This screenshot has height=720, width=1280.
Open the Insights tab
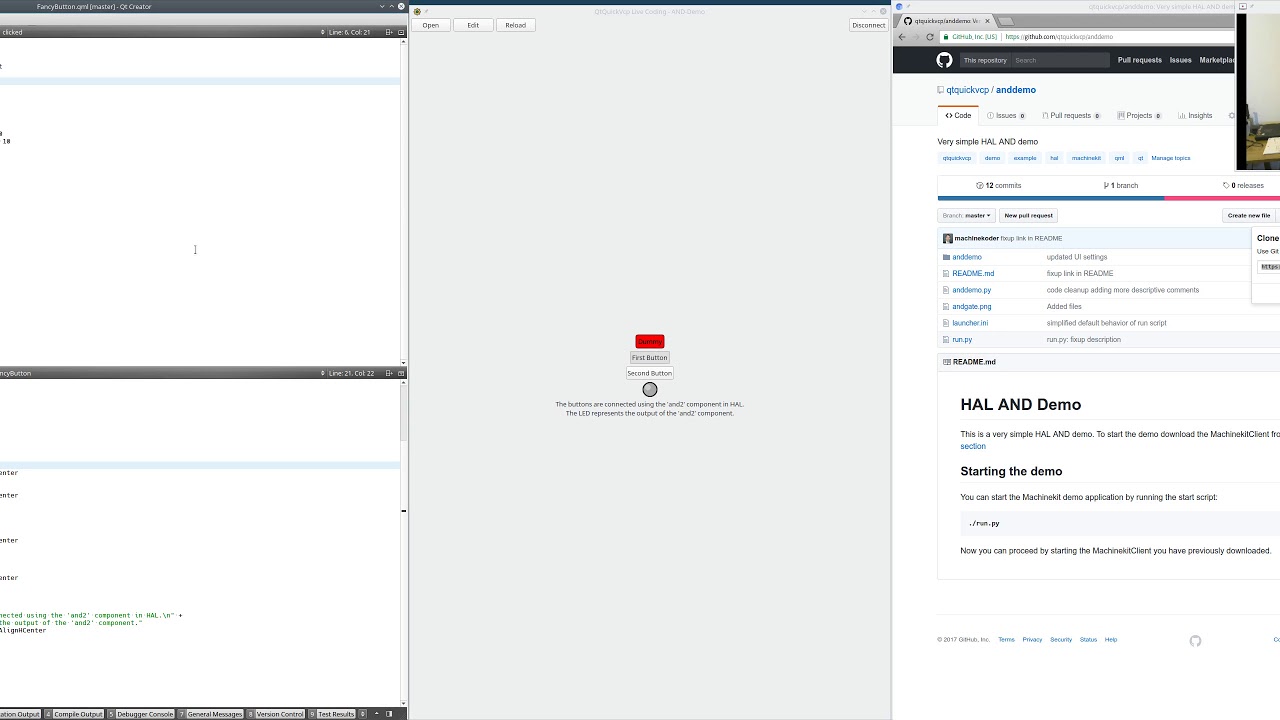(x=1195, y=115)
